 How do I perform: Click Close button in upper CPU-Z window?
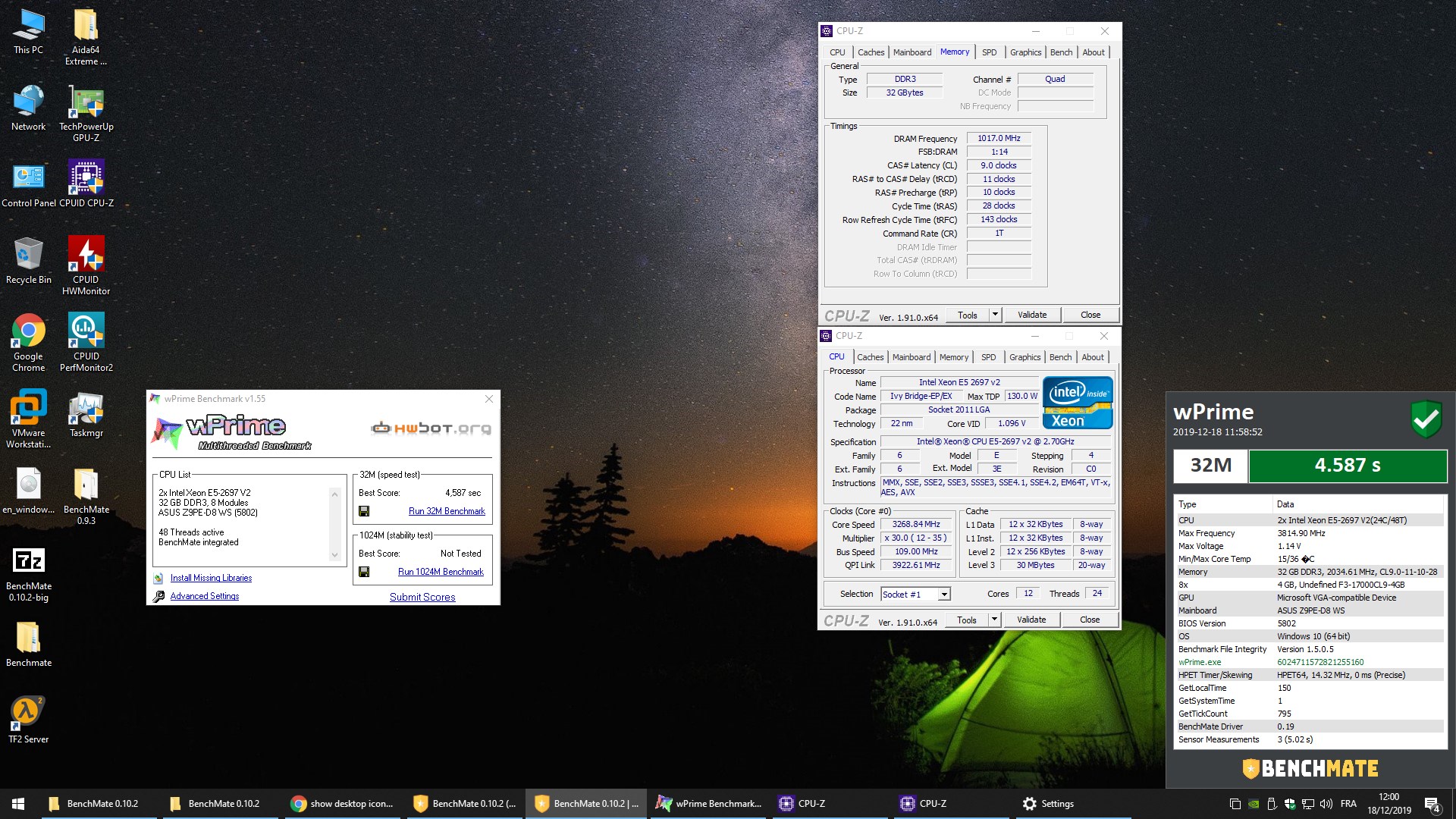click(x=1090, y=315)
